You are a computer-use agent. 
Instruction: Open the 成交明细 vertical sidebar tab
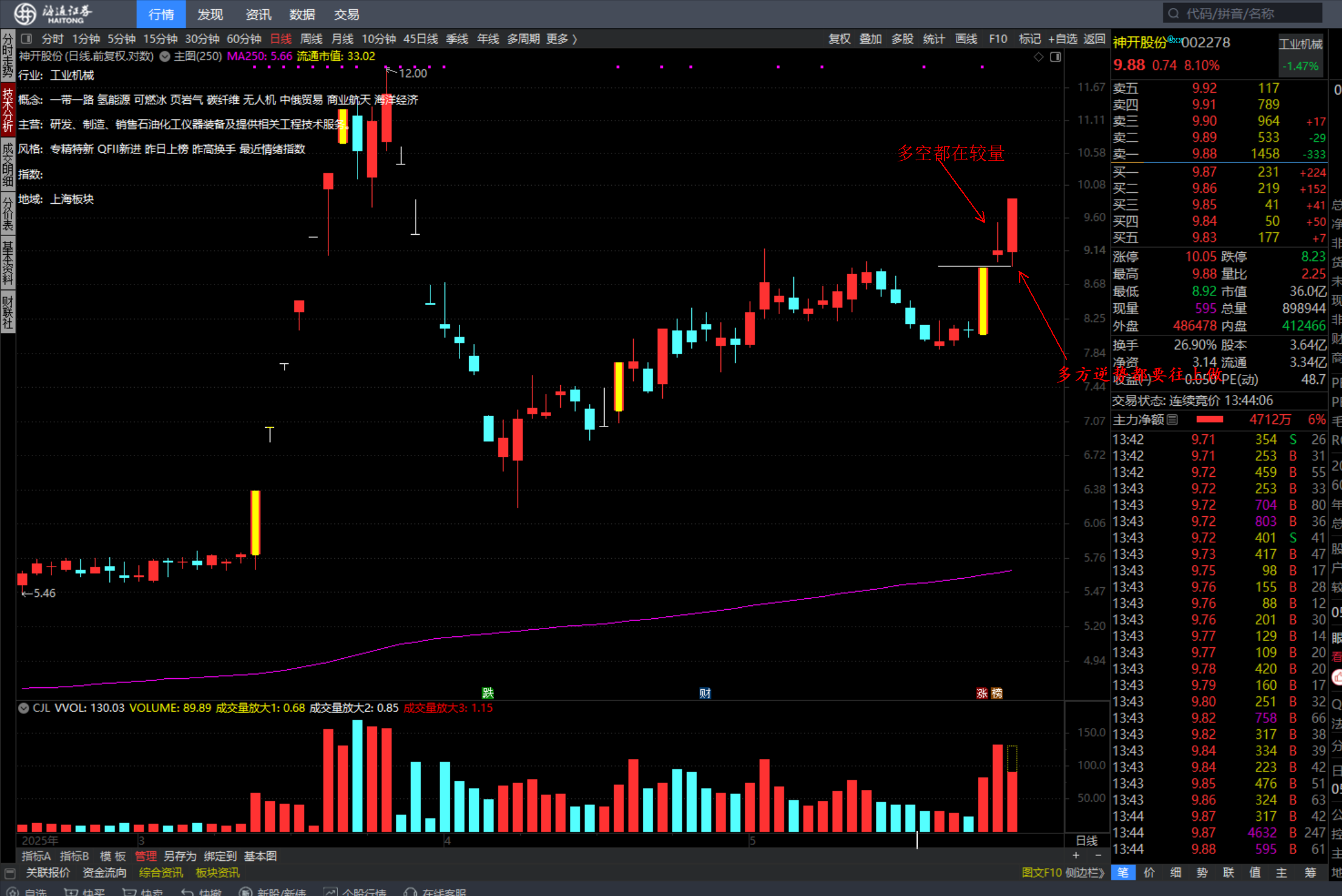point(8,164)
